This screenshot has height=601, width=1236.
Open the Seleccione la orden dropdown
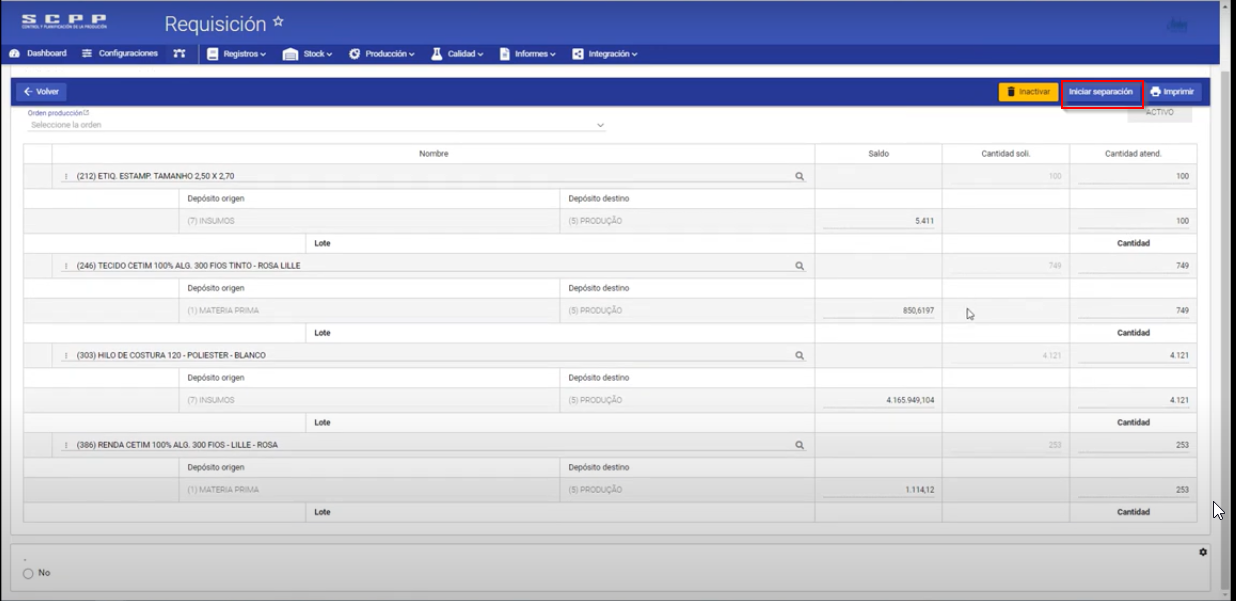click(x=316, y=125)
